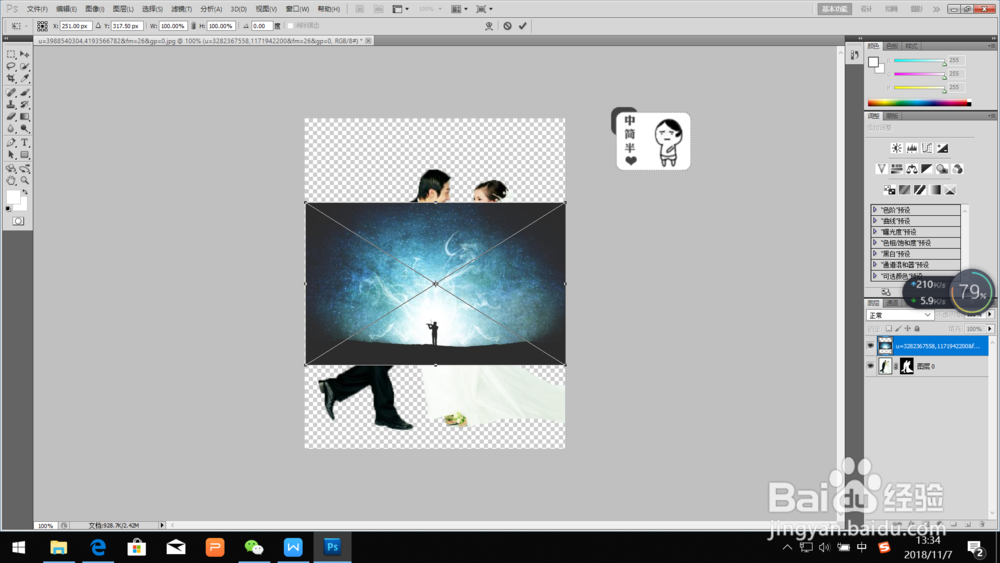The image size is (1000, 563).
Task: Switch between free transform and warp modes
Action: tap(489, 26)
